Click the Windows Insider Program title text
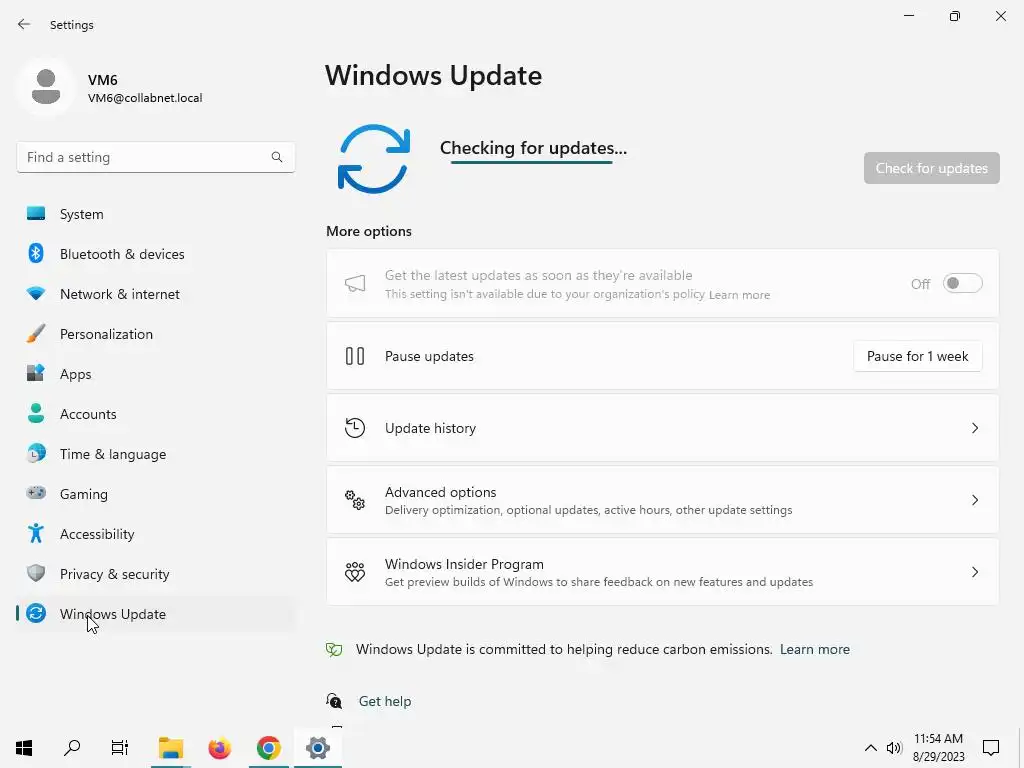 coord(464,564)
